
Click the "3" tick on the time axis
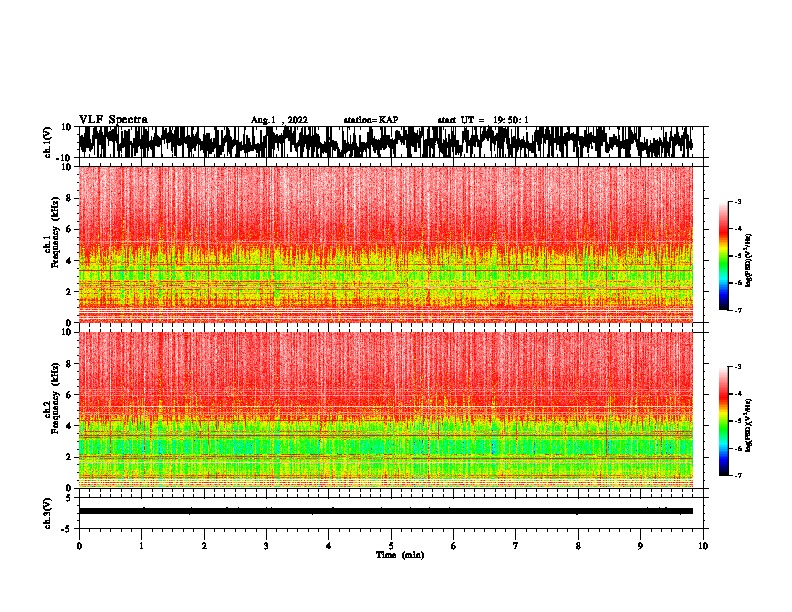(266, 546)
